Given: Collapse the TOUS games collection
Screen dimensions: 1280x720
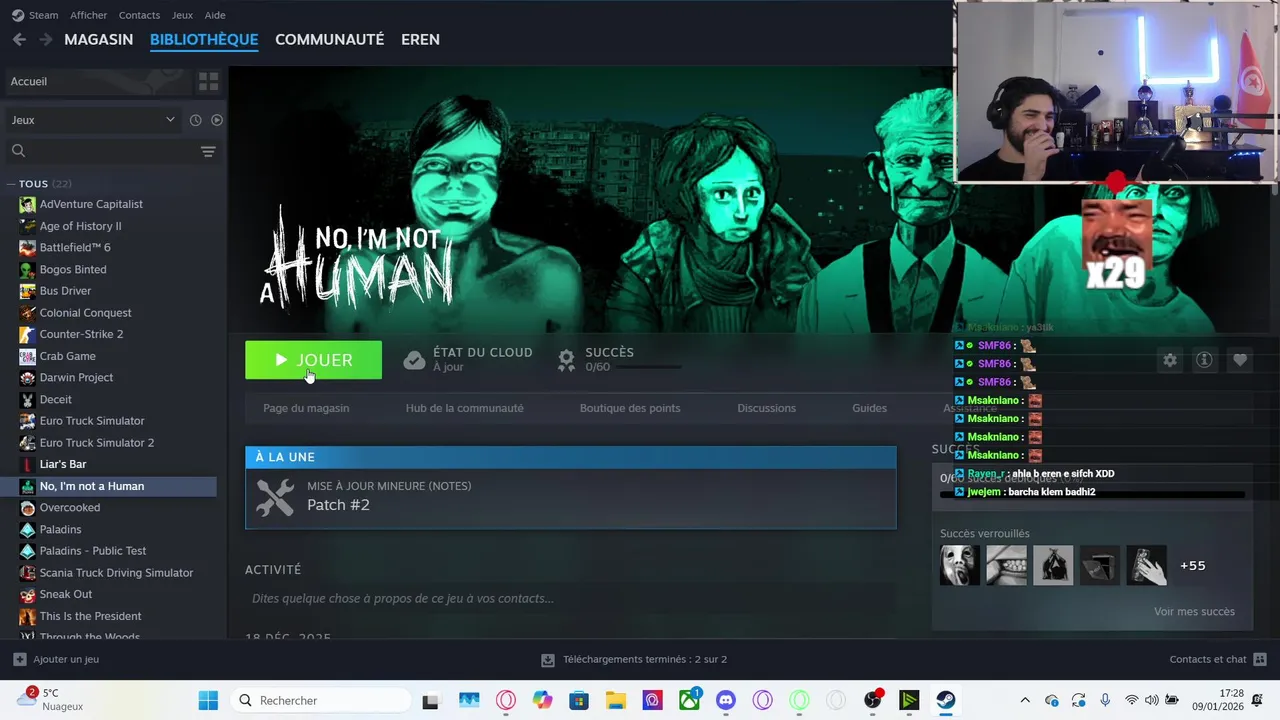Looking at the screenshot, I should (x=10, y=184).
